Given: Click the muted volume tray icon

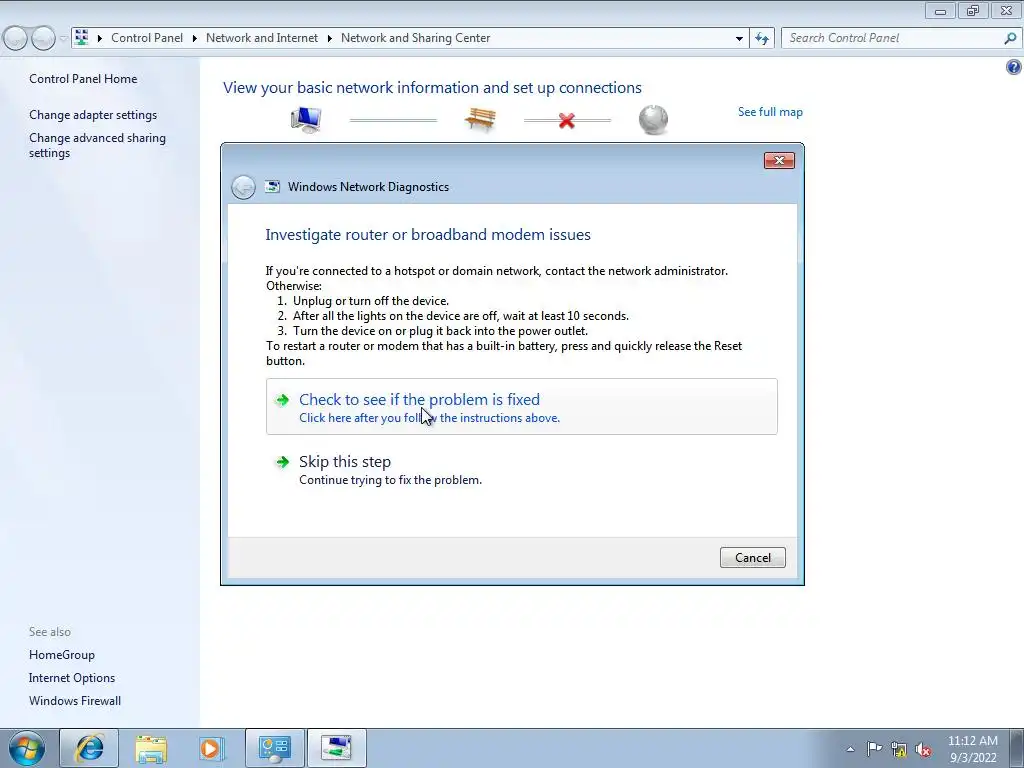Looking at the screenshot, I should pos(923,750).
